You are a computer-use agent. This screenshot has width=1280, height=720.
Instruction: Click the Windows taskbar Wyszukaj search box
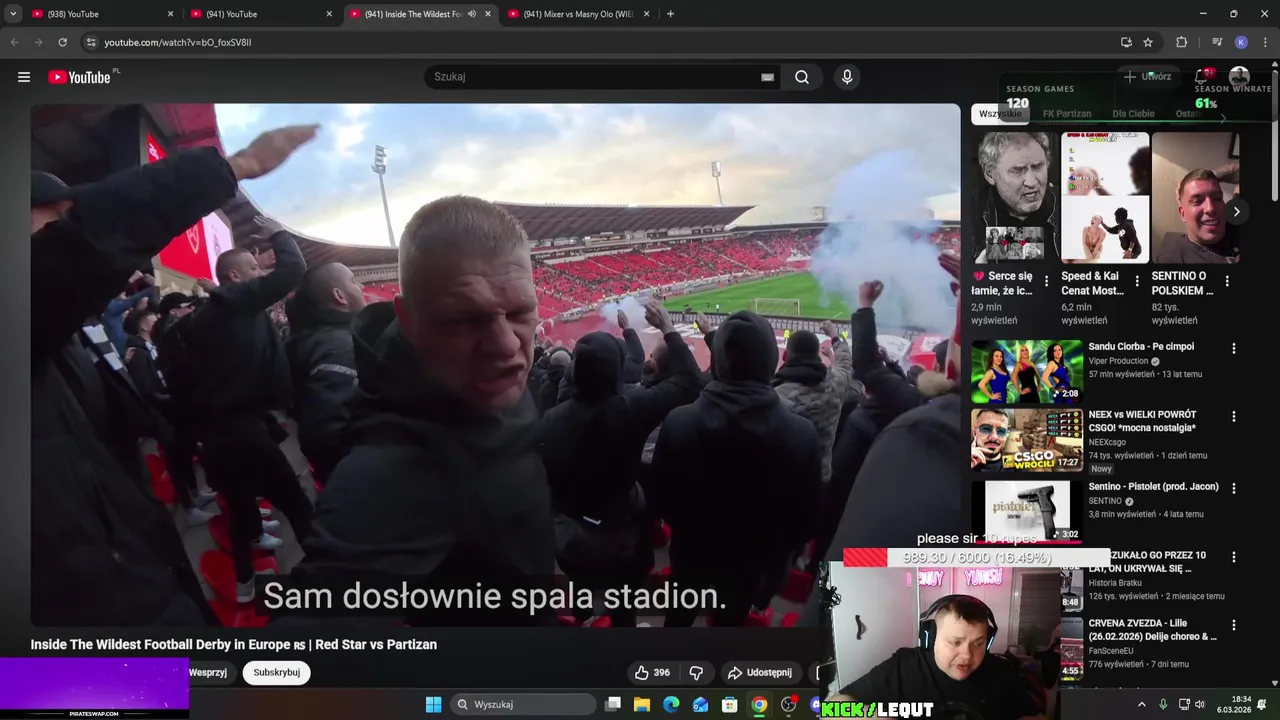[523, 704]
